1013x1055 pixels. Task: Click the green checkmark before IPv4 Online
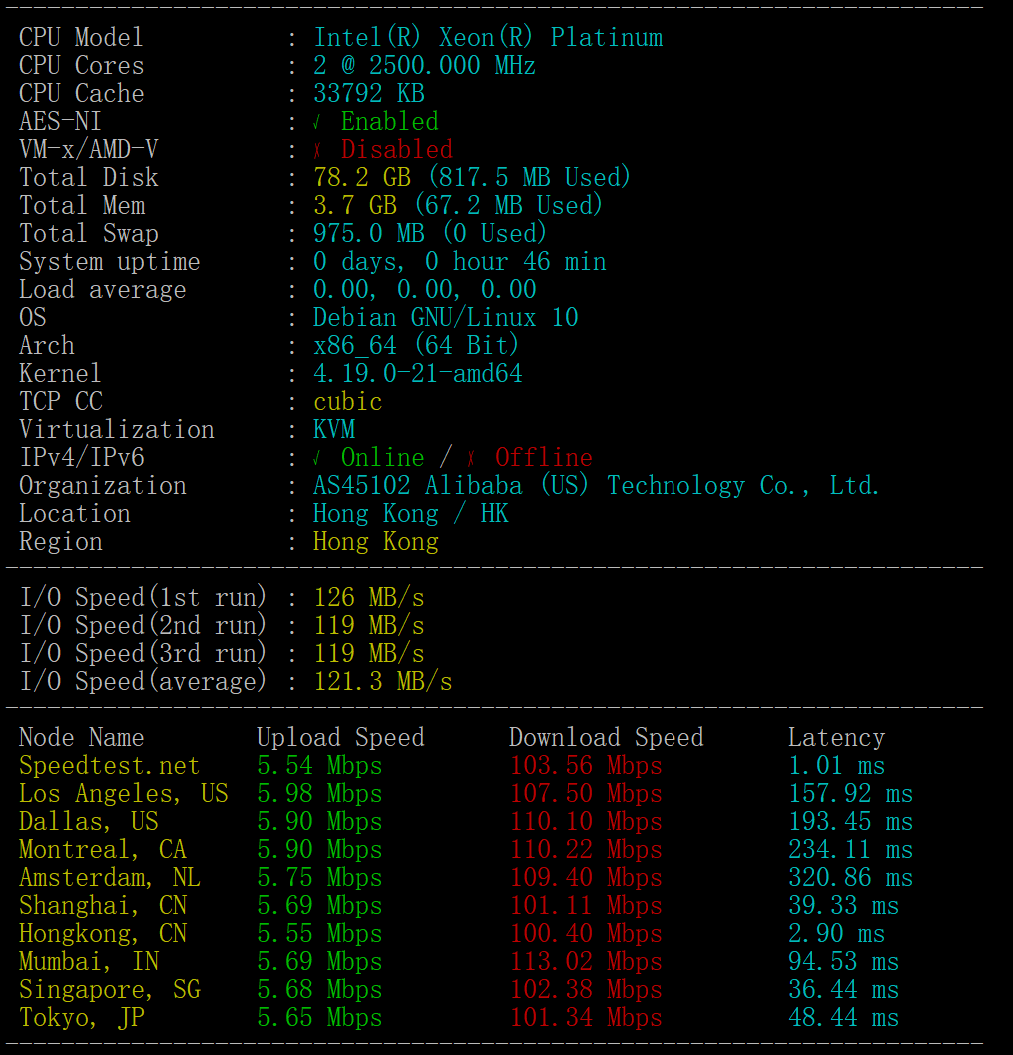[x=317, y=458]
